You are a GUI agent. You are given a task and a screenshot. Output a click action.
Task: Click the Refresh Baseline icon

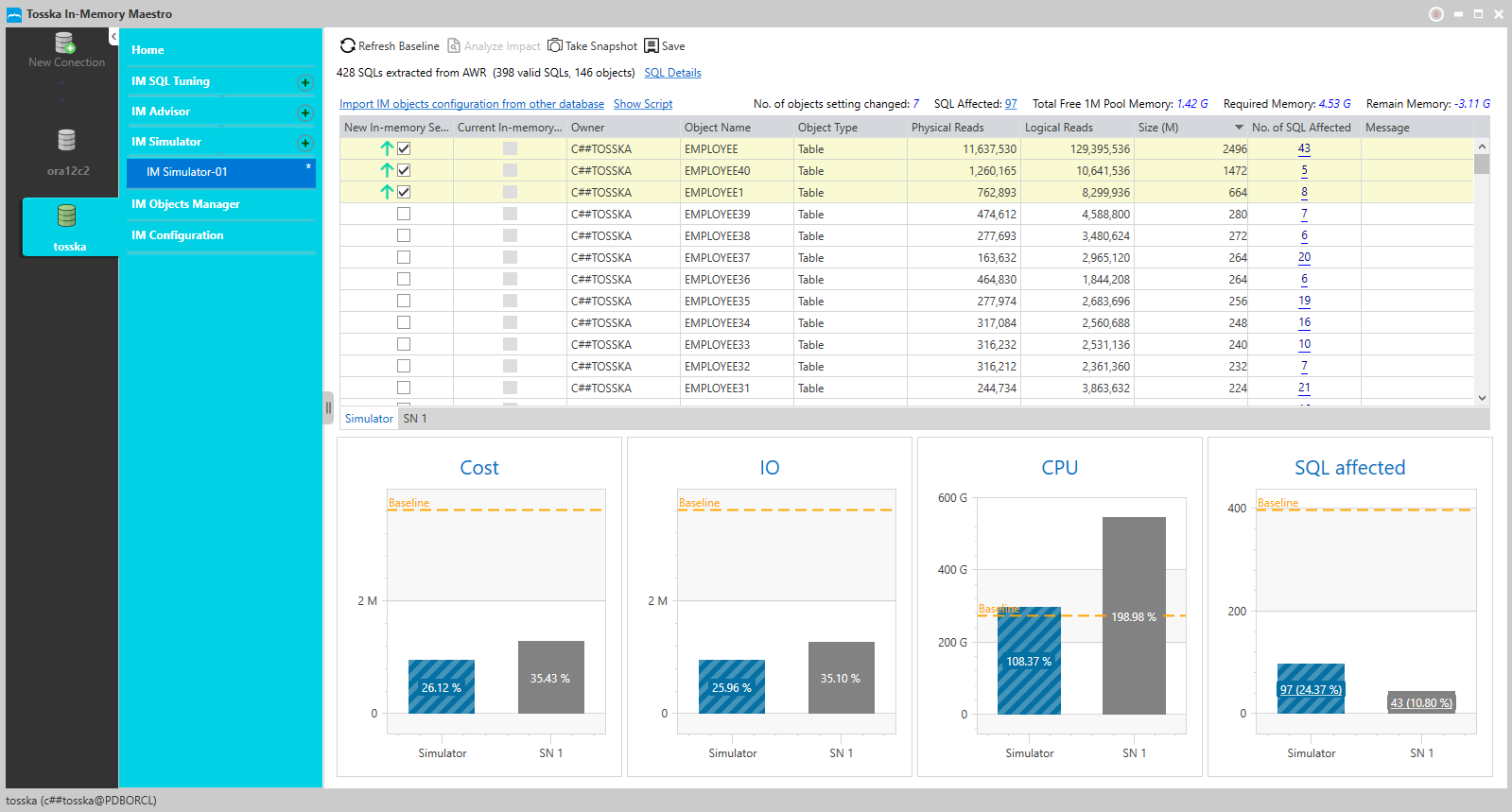[348, 45]
